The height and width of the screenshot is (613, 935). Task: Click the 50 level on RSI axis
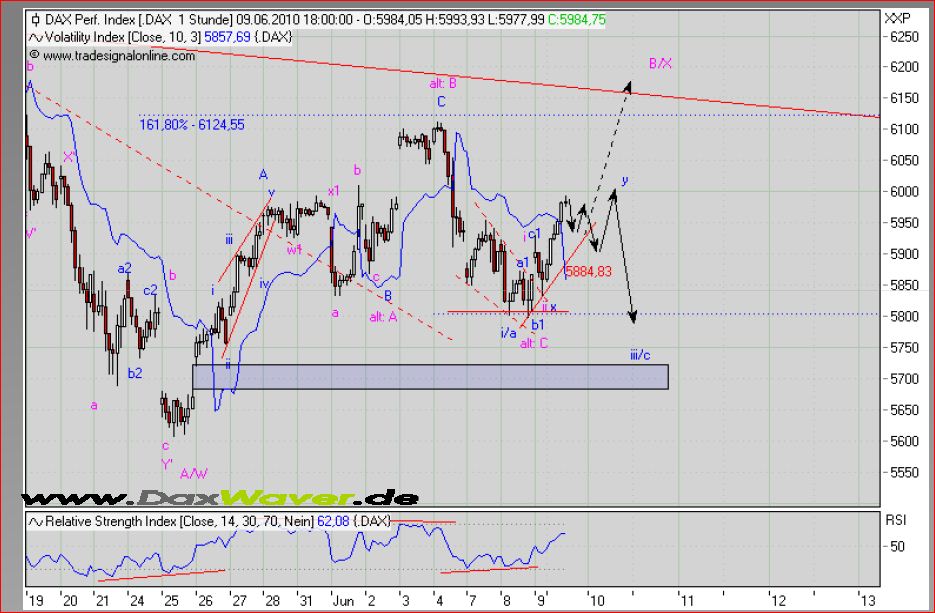(x=897, y=547)
